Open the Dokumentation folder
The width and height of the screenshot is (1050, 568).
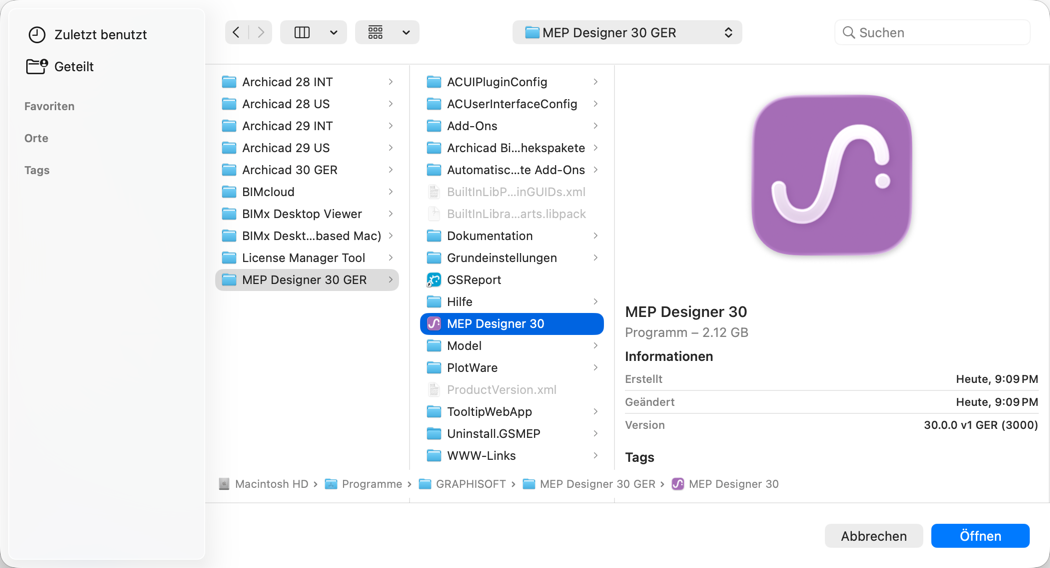(512, 236)
